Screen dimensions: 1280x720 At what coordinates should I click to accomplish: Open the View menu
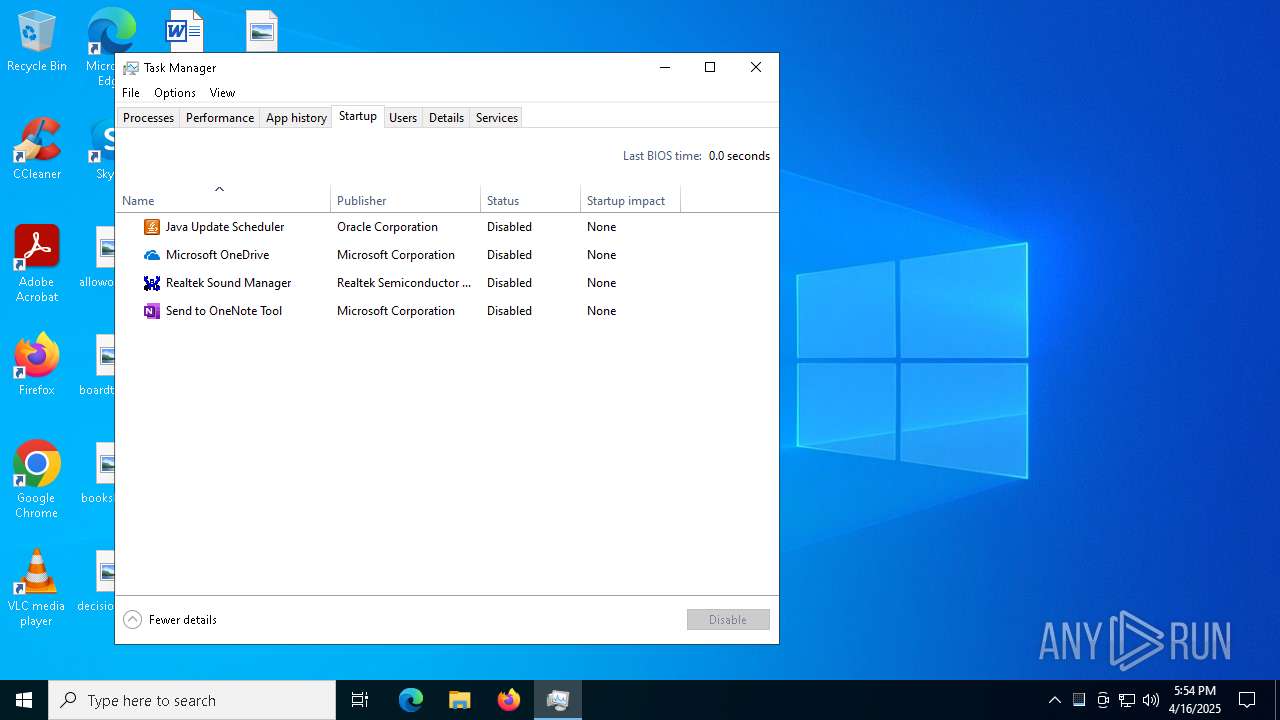tap(222, 93)
